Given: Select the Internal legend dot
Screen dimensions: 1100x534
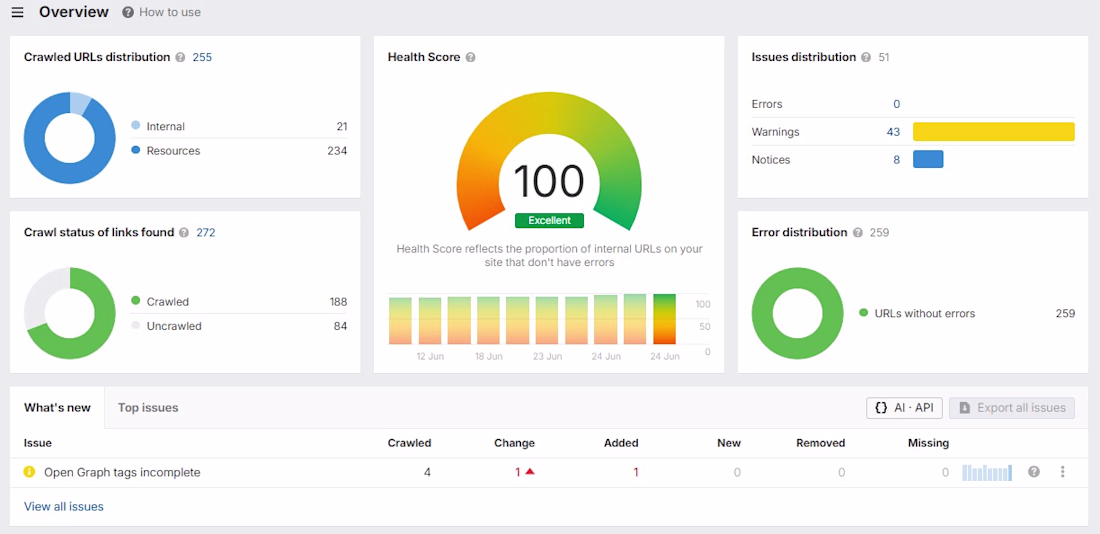Looking at the screenshot, I should pos(135,126).
